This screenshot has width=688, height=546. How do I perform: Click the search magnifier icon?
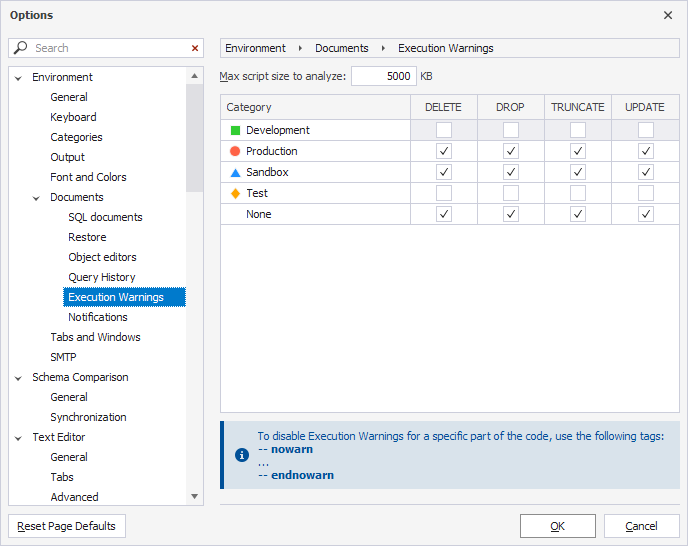pyautogui.click(x=20, y=47)
